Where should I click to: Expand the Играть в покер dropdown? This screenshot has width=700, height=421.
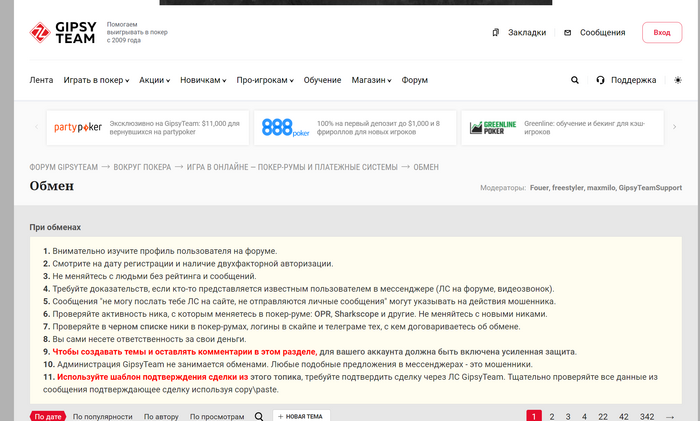pyautogui.click(x=96, y=80)
